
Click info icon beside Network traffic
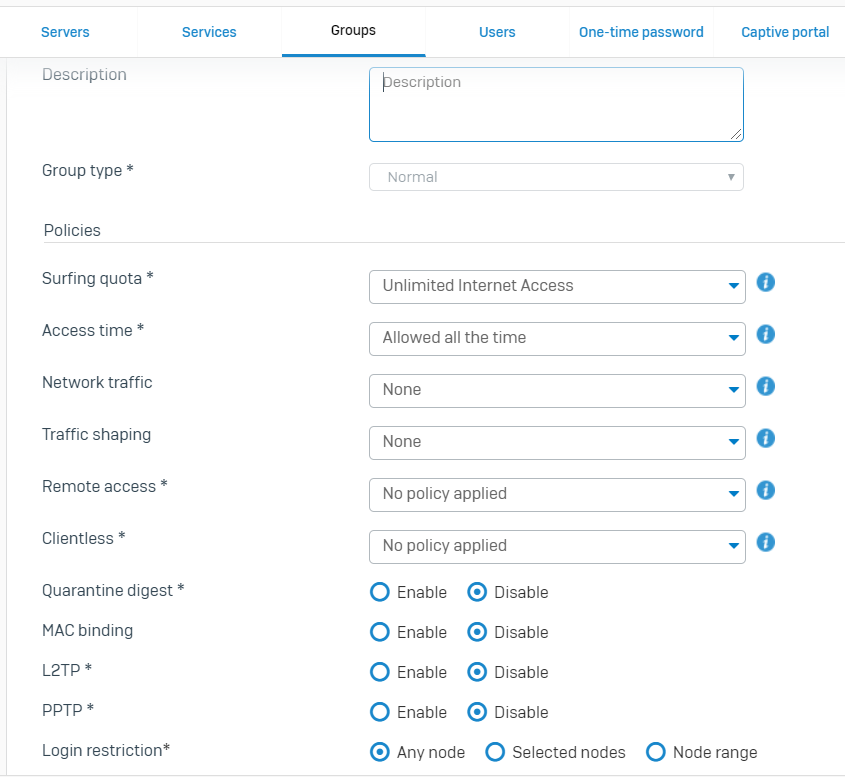(766, 387)
